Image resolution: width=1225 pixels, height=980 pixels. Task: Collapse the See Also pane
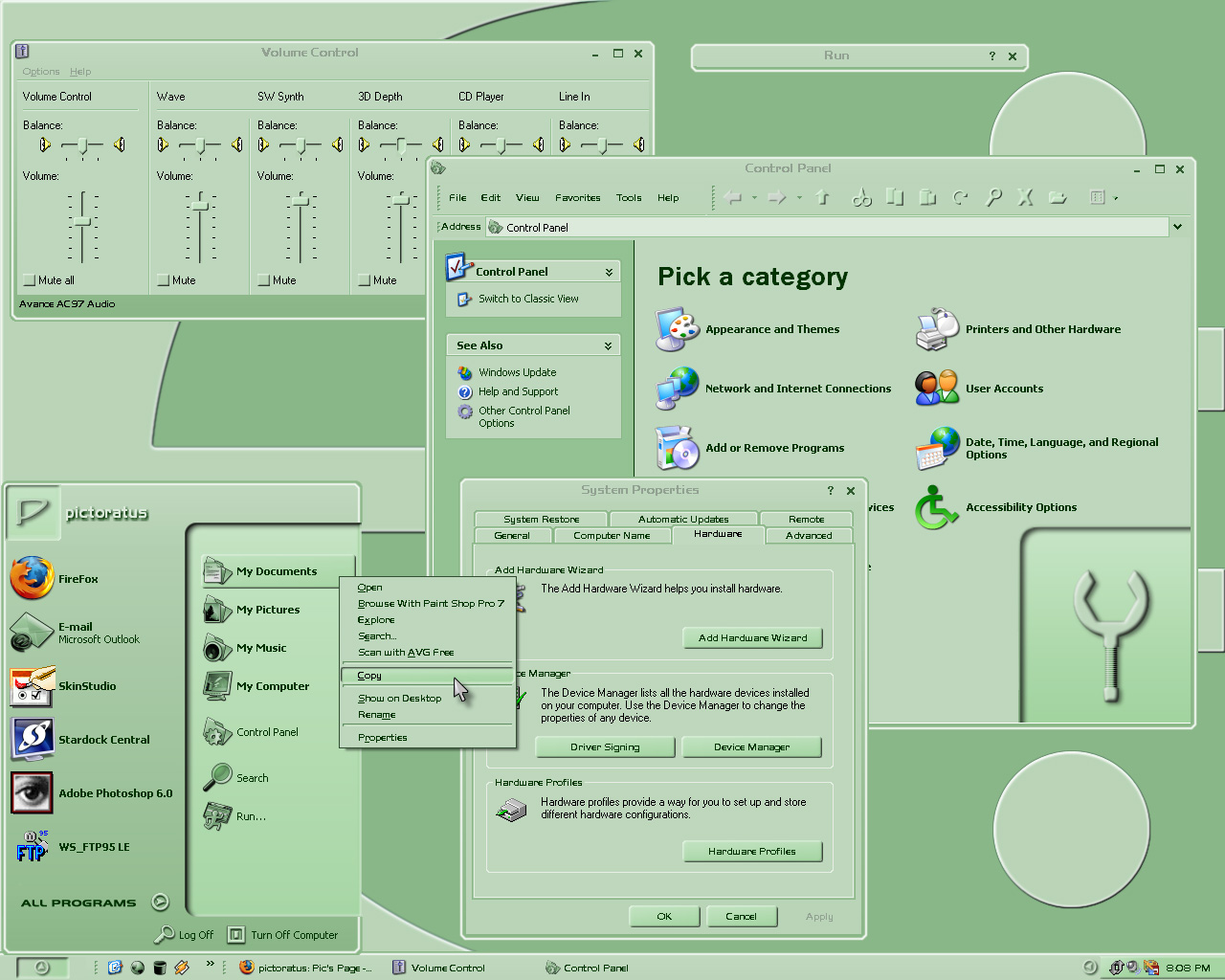(x=608, y=345)
